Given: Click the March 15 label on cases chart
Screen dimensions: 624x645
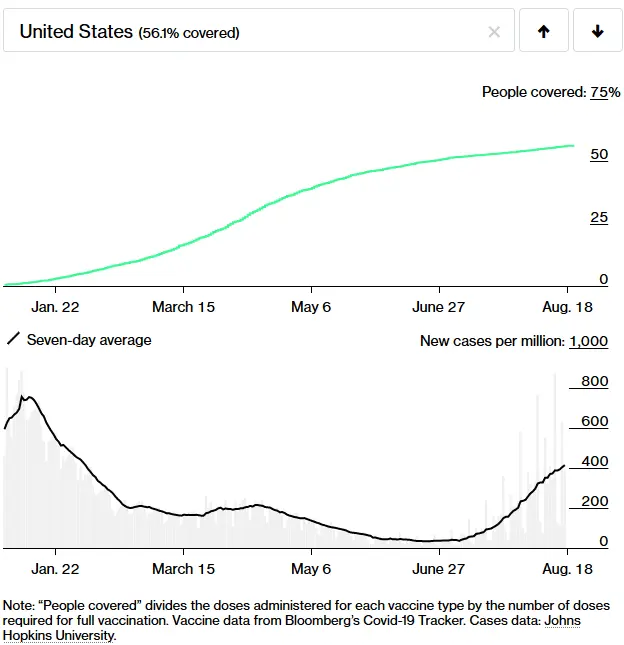Looking at the screenshot, I should [183, 569].
